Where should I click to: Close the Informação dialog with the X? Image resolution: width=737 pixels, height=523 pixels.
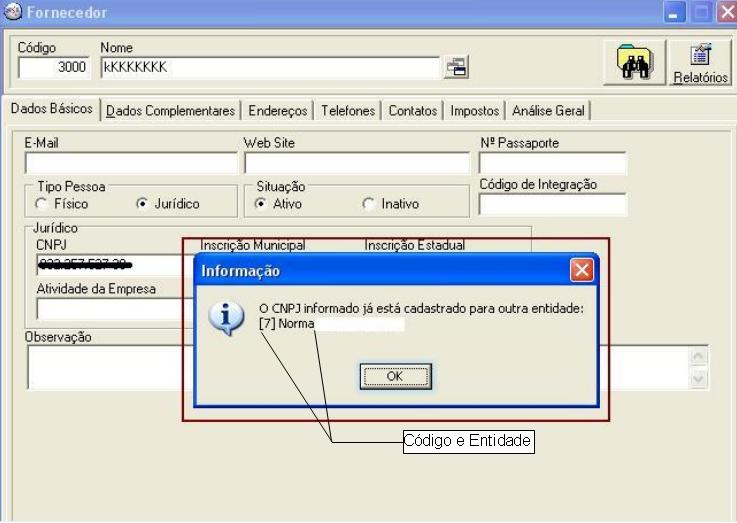pos(582,270)
